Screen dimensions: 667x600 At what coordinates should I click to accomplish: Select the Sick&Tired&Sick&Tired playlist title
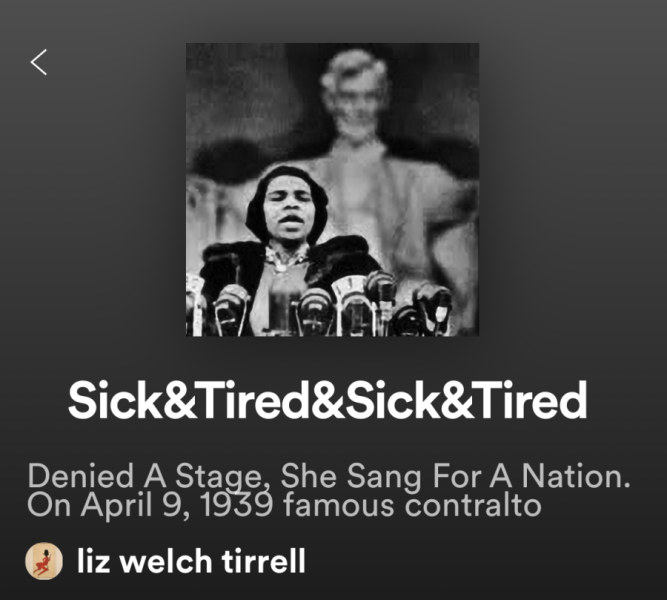(328, 401)
